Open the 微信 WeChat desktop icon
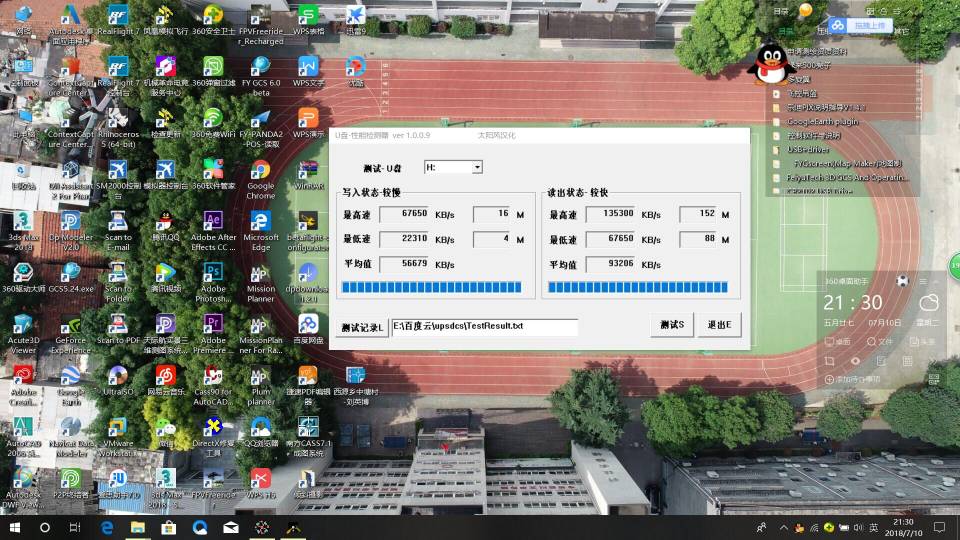Image resolution: width=960 pixels, height=540 pixels. coord(165,432)
